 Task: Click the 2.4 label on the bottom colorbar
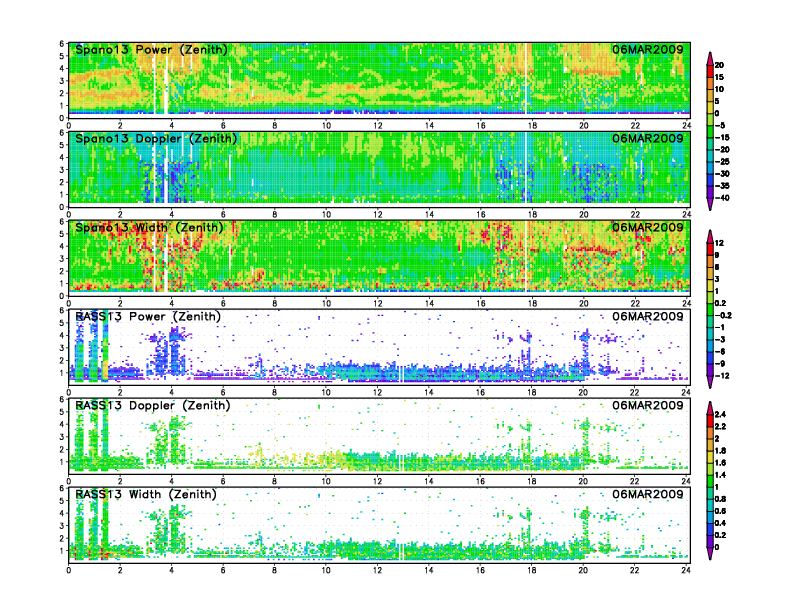[720, 415]
